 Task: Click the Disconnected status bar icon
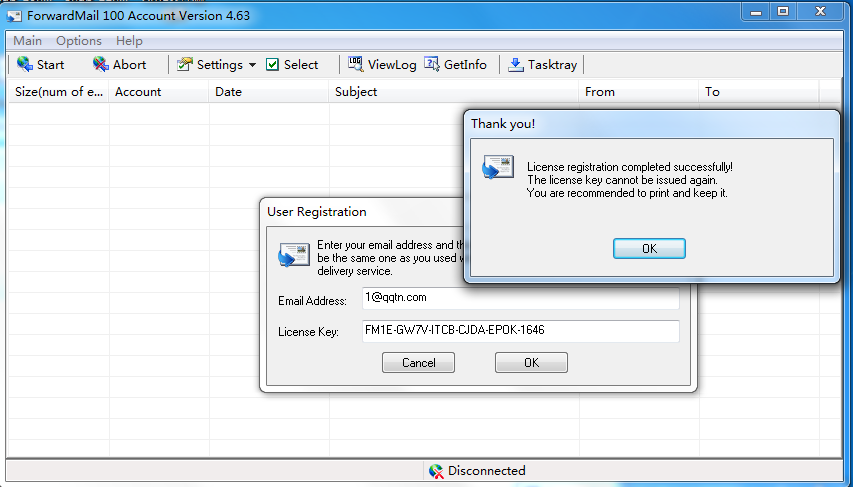pos(435,471)
